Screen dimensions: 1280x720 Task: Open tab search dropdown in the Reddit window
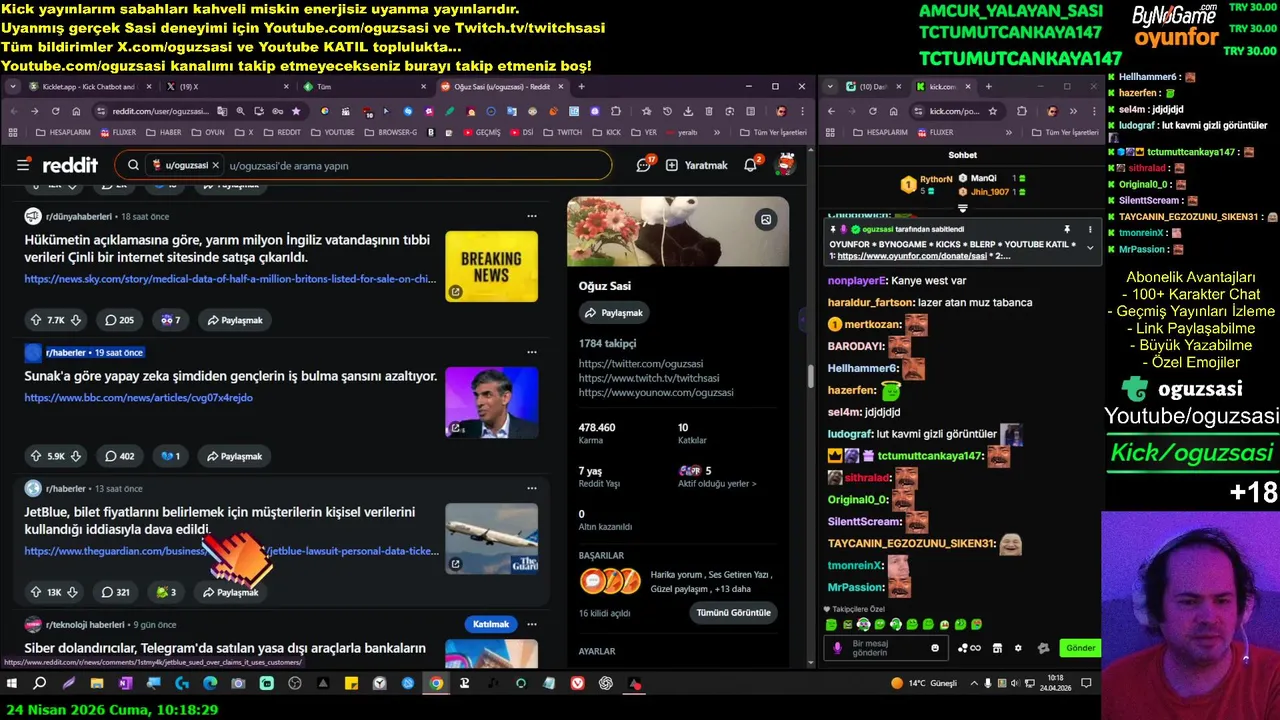pyautogui.click(x=13, y=87)
